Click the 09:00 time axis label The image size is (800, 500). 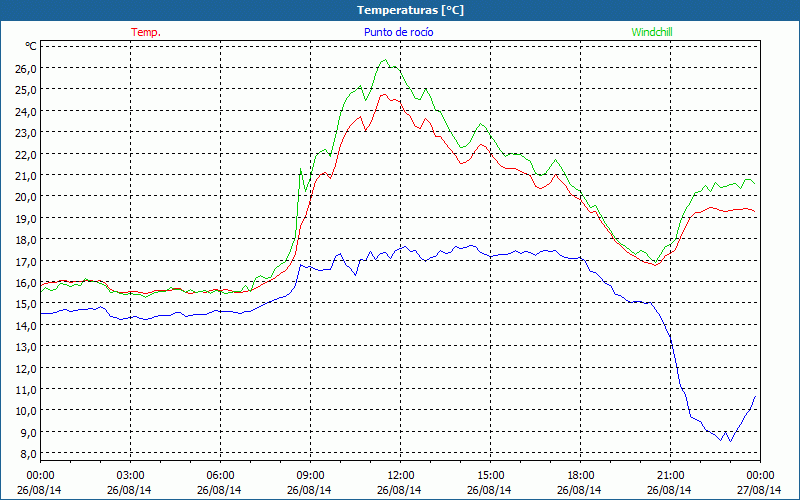pyautogui.click(x=310, y=476)
